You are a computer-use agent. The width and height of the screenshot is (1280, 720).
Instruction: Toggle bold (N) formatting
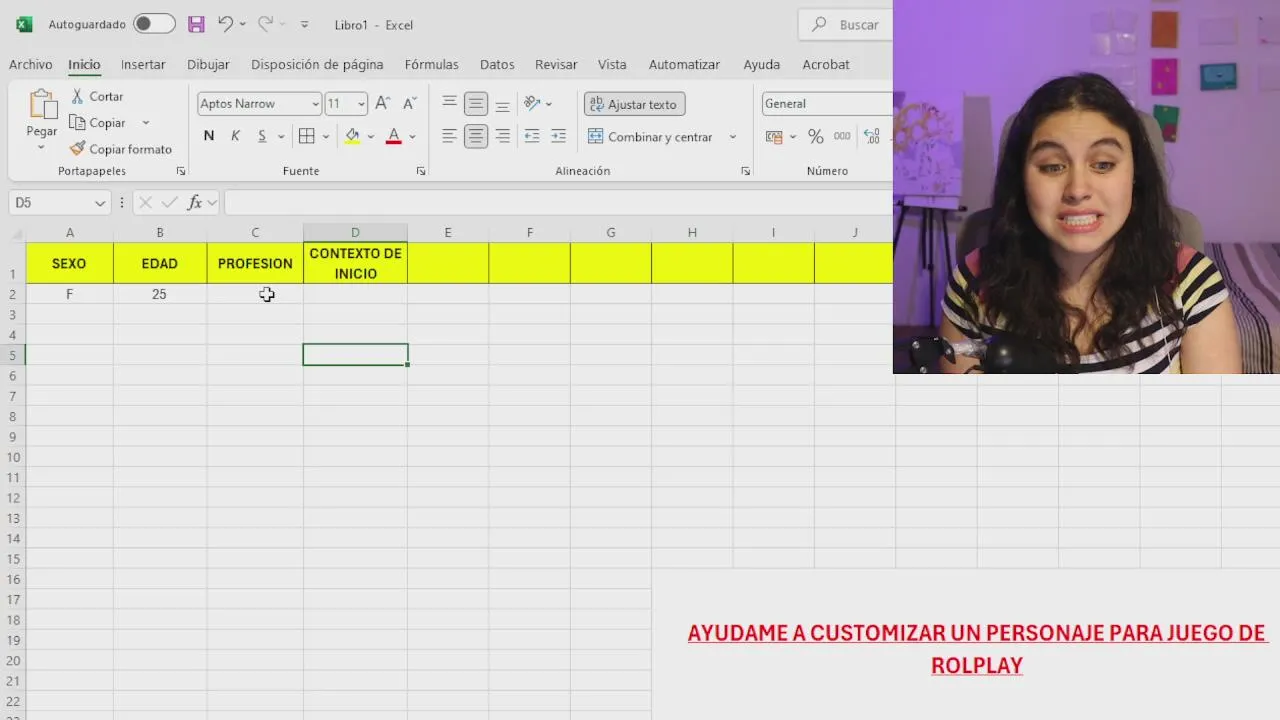pyautogui.click(x=209, y=136)
